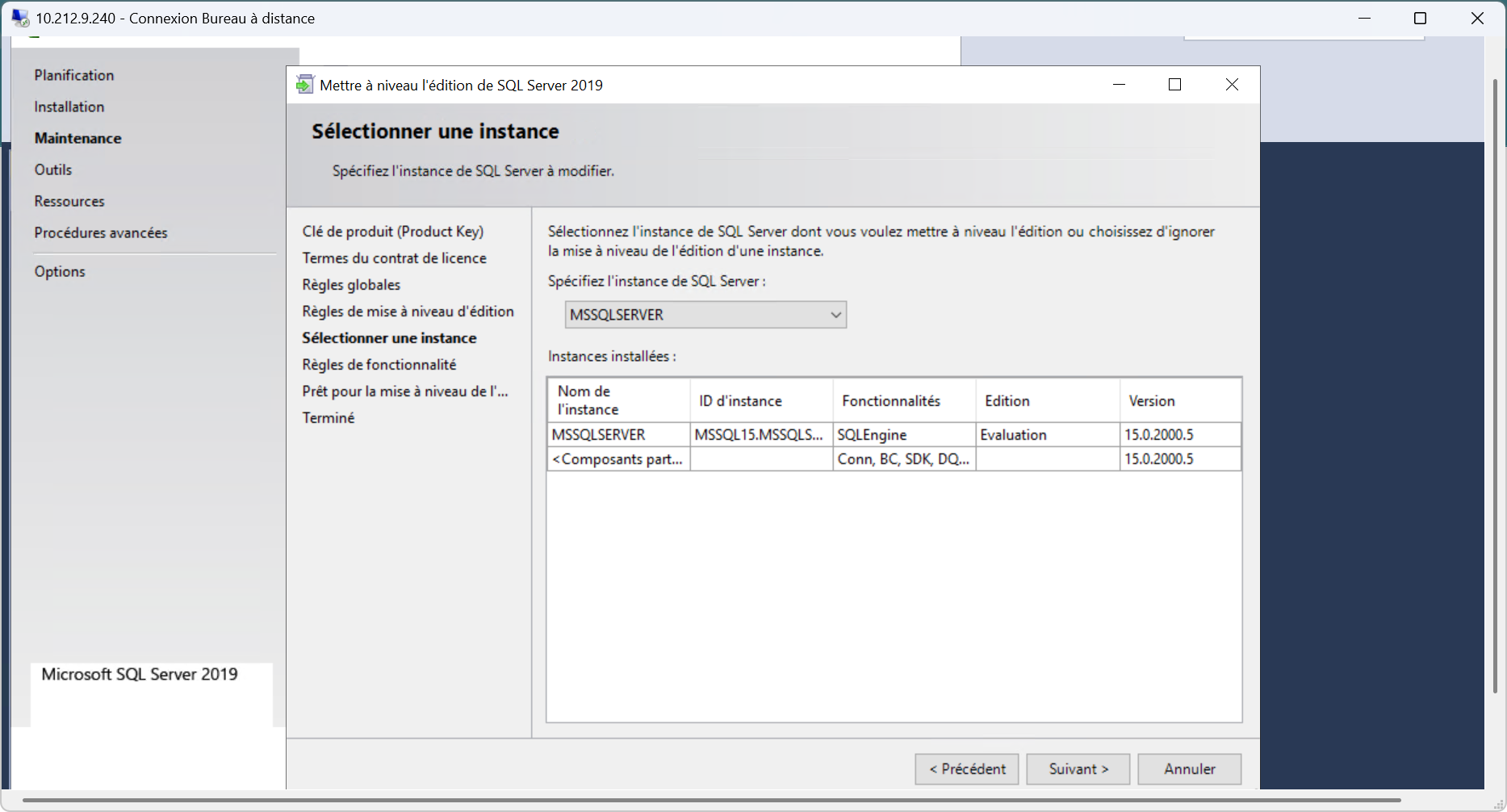
Task: Select the Règles globales step
Action: [351, 285]
